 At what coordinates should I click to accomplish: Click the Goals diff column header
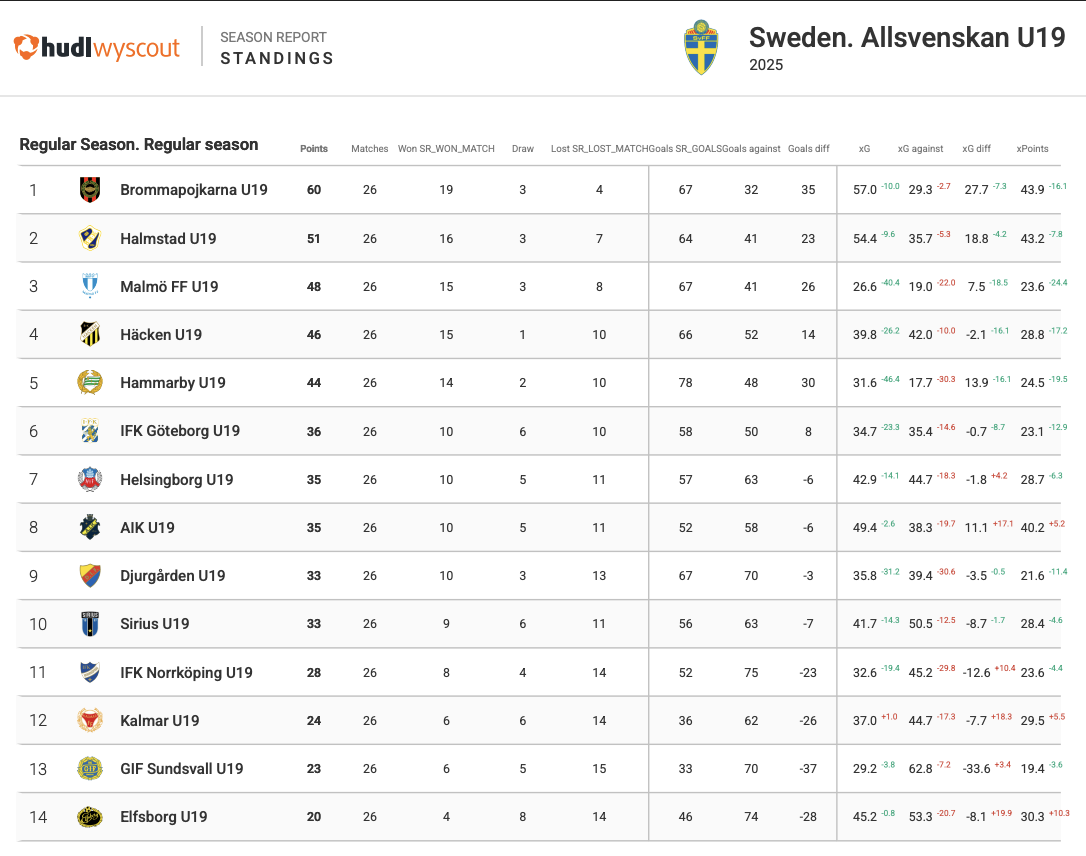[808, 149]
